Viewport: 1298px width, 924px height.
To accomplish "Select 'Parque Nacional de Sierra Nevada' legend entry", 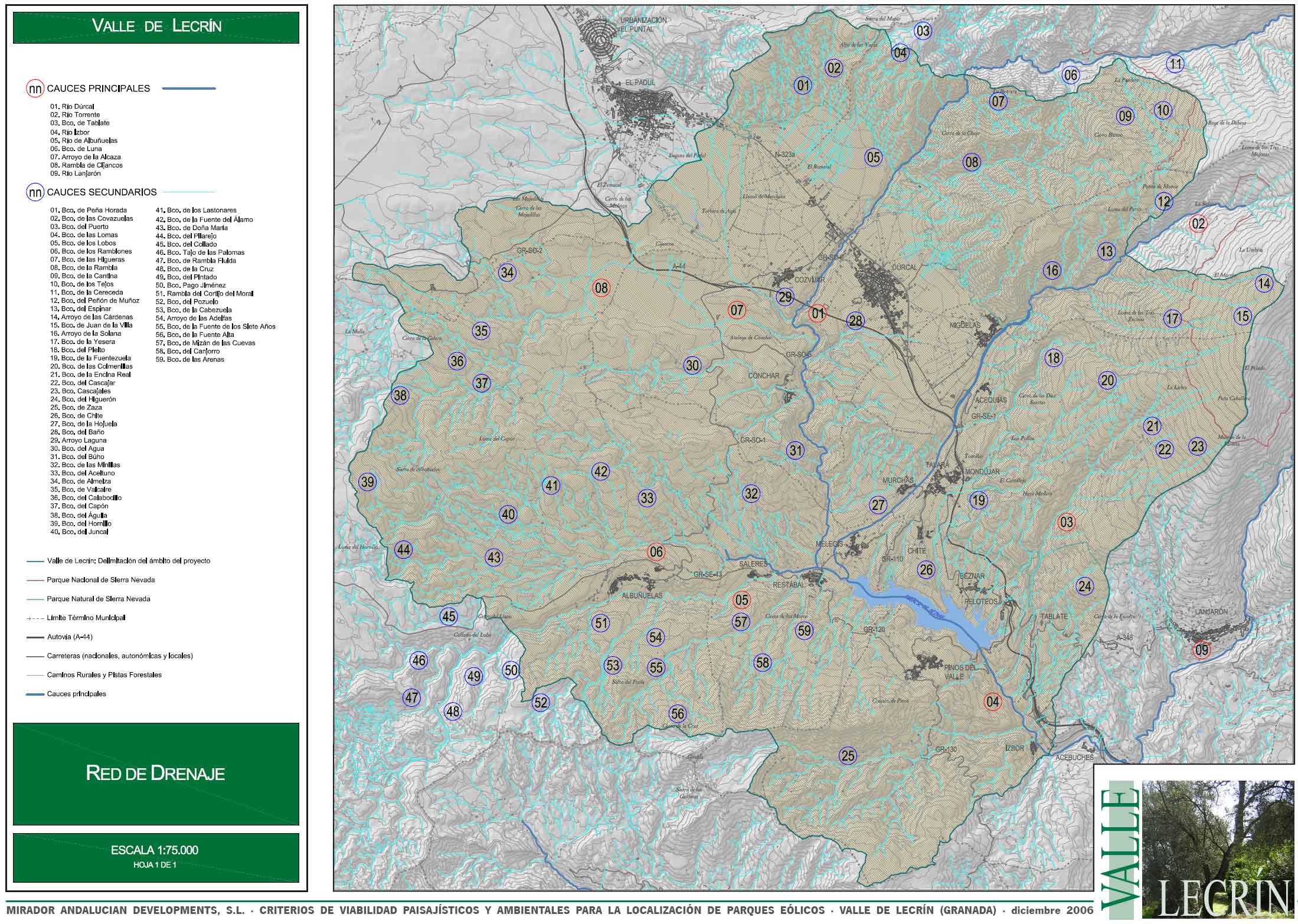I will (100, 580).
